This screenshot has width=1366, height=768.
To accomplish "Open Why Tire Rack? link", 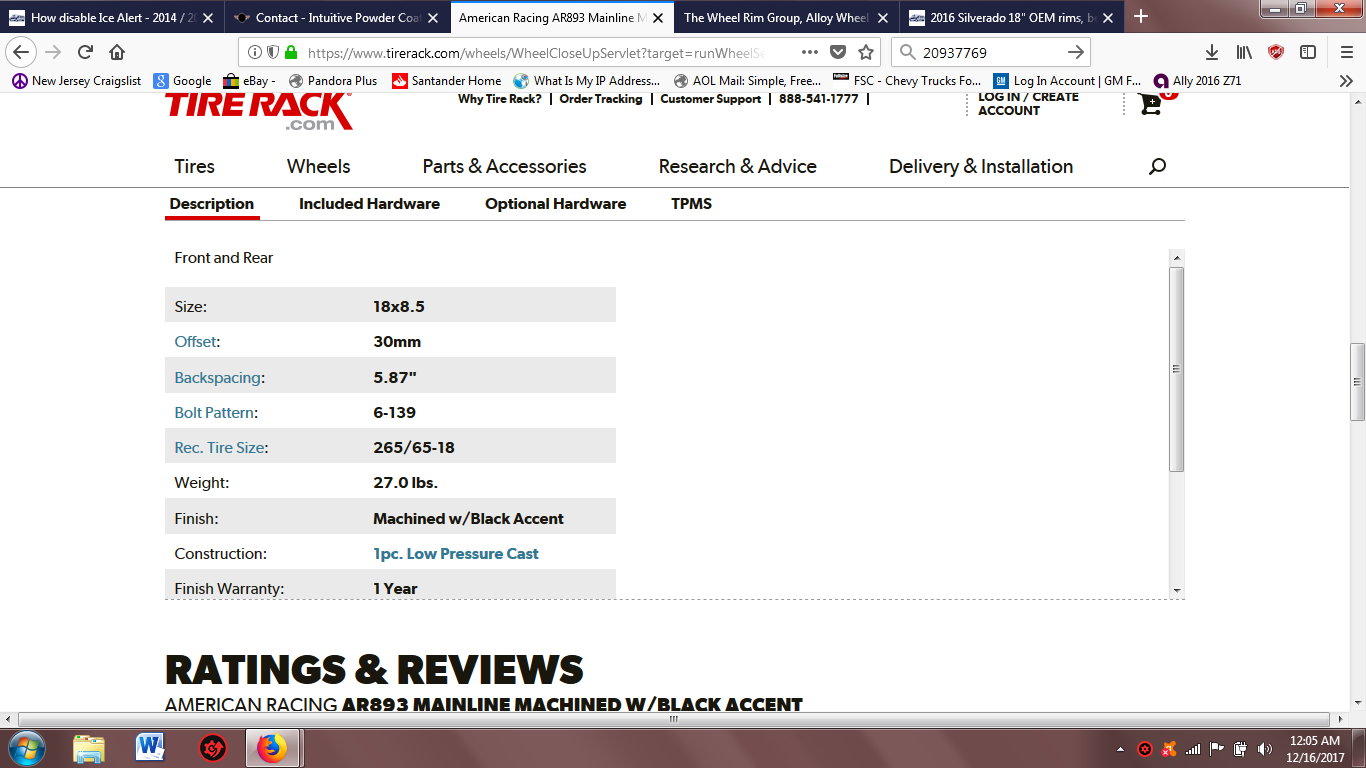I will tap(499, 99).
